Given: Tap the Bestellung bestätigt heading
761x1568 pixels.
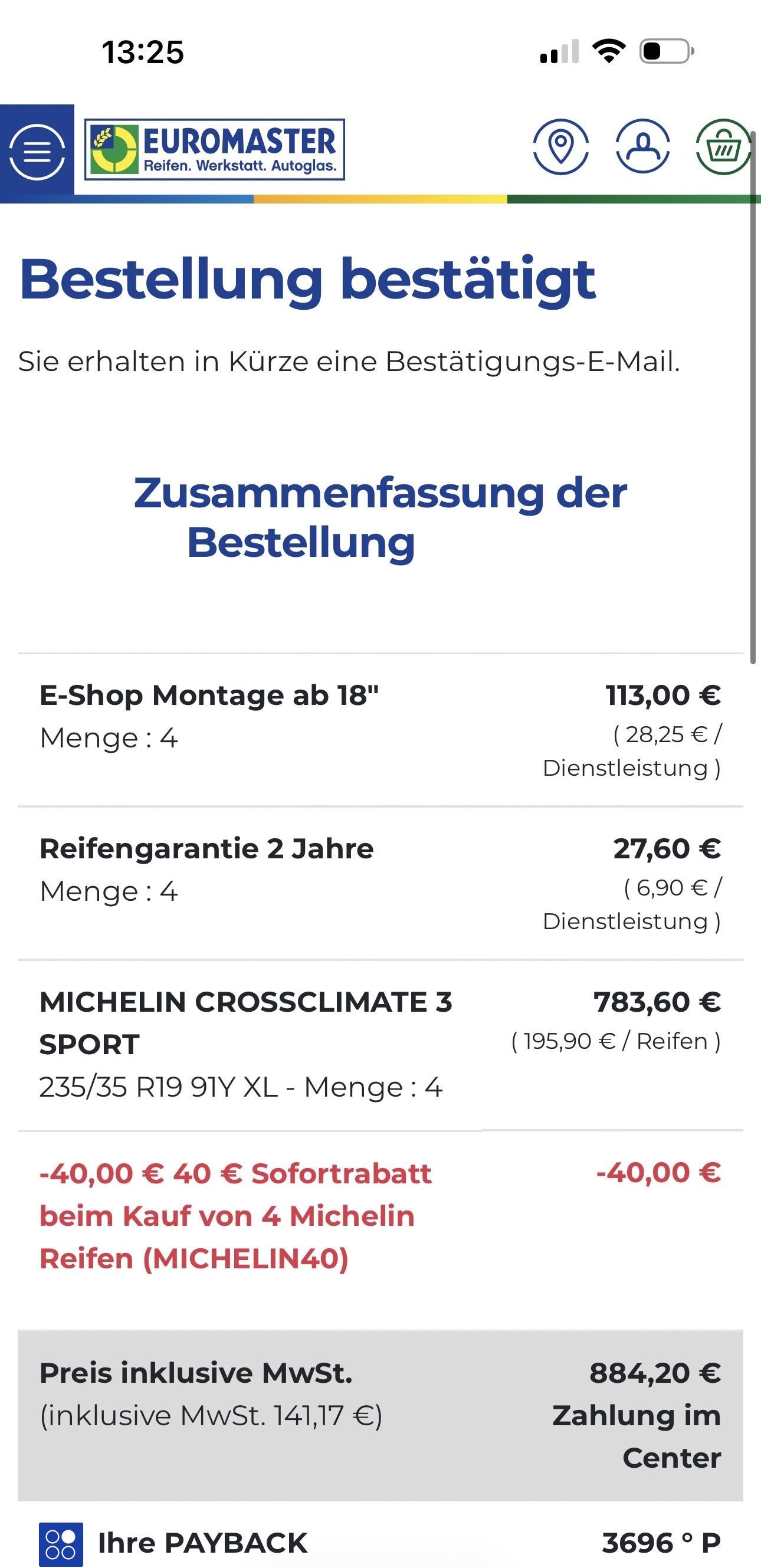Looking at the screenshot, I should point(307,280).
